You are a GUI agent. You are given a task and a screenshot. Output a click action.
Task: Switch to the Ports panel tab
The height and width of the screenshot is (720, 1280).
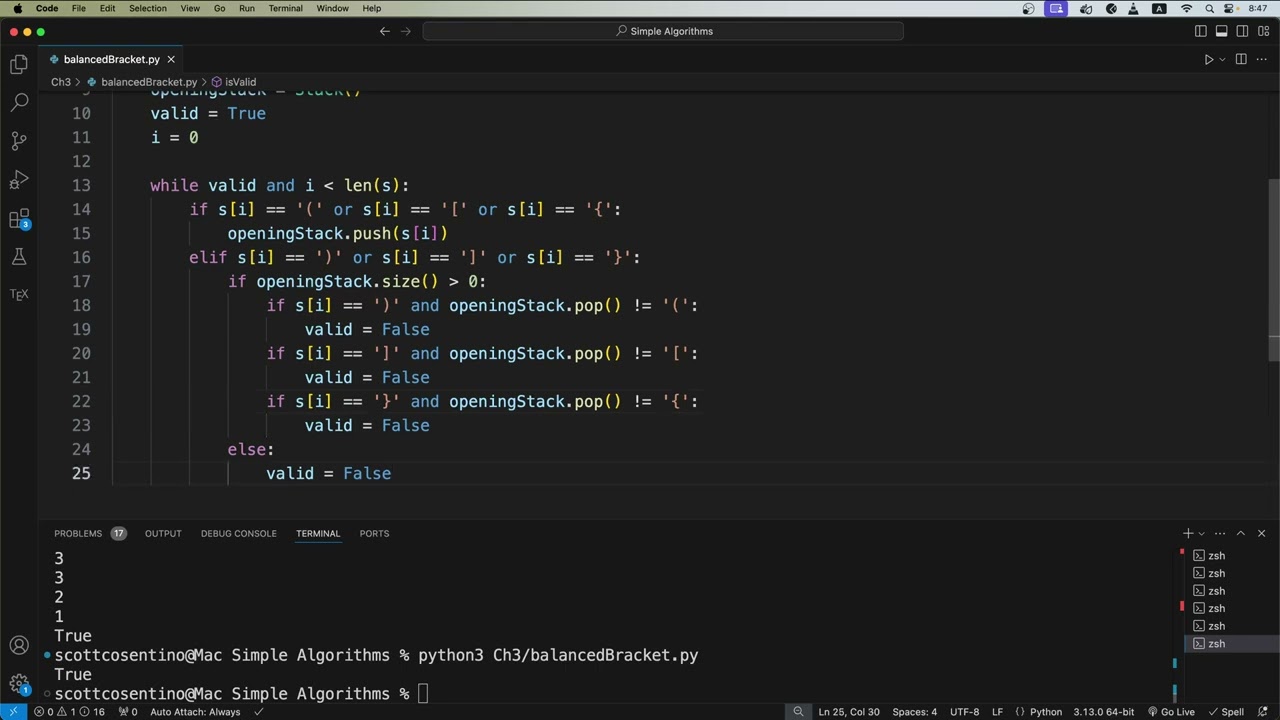tap(374, 533)
